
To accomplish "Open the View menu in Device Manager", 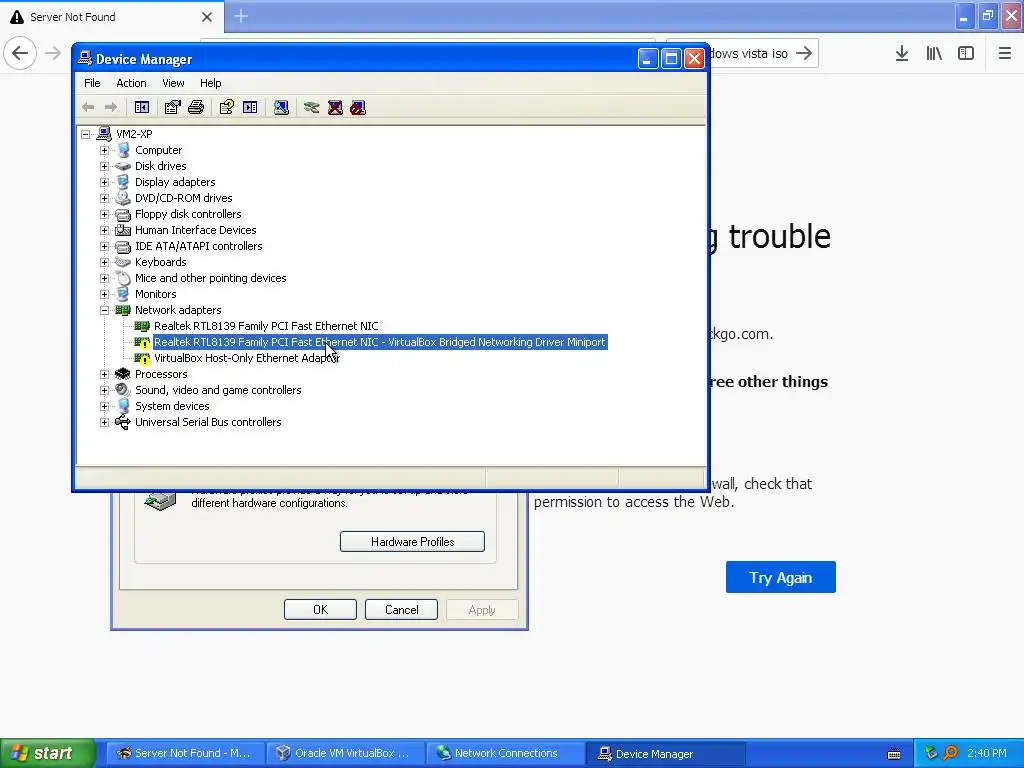I will pyautogui.click(x=173, y=83).
